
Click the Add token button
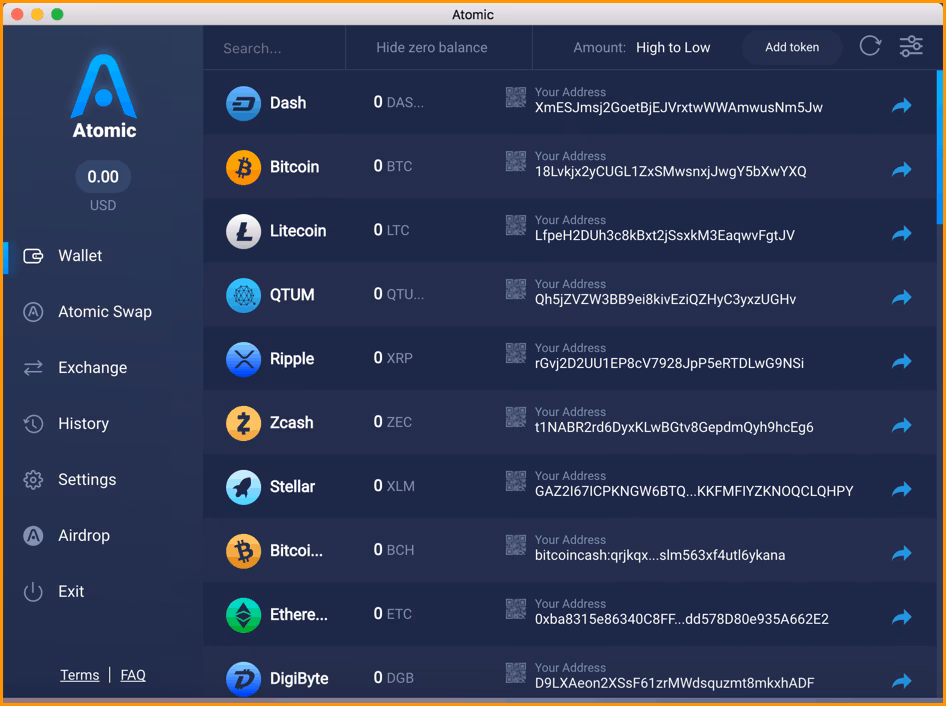coord(792,46)
